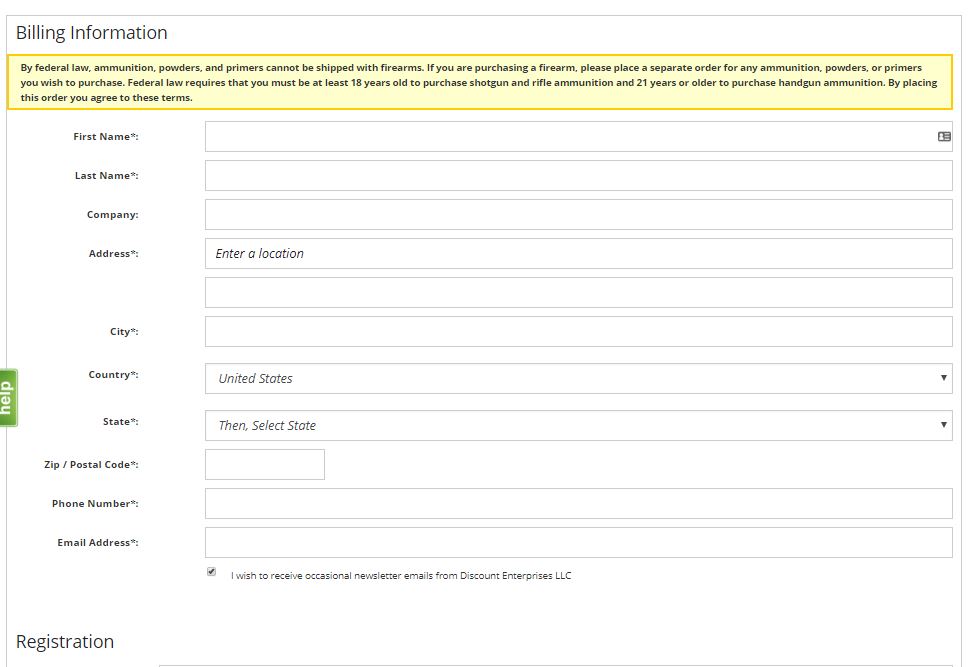This screenshot has width=969, height=667.
Task: Click the 'Company:' label
Action: (112, 215)
